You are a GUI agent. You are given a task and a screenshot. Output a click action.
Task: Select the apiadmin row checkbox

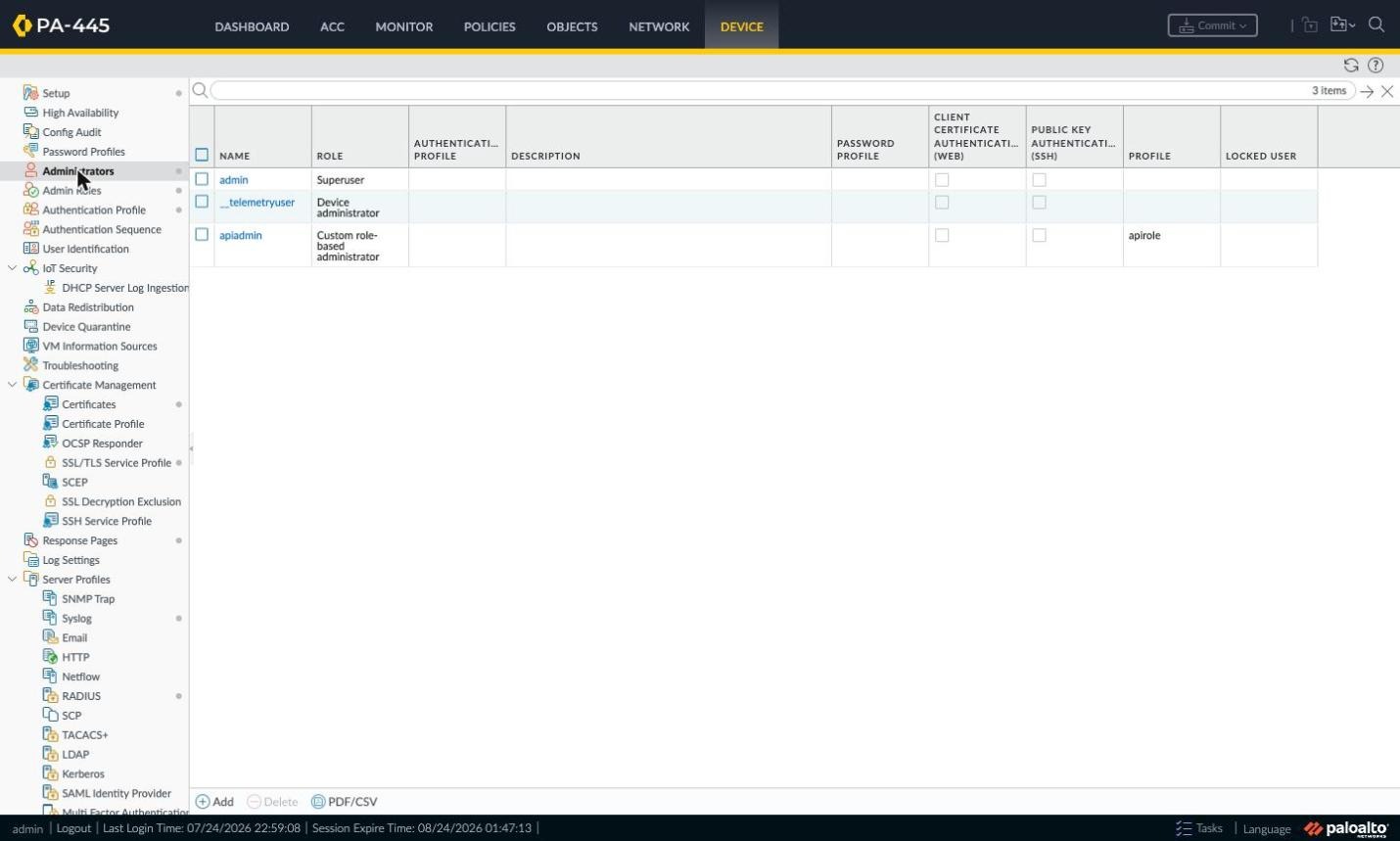pyautogui.click(x=202, y=235)
